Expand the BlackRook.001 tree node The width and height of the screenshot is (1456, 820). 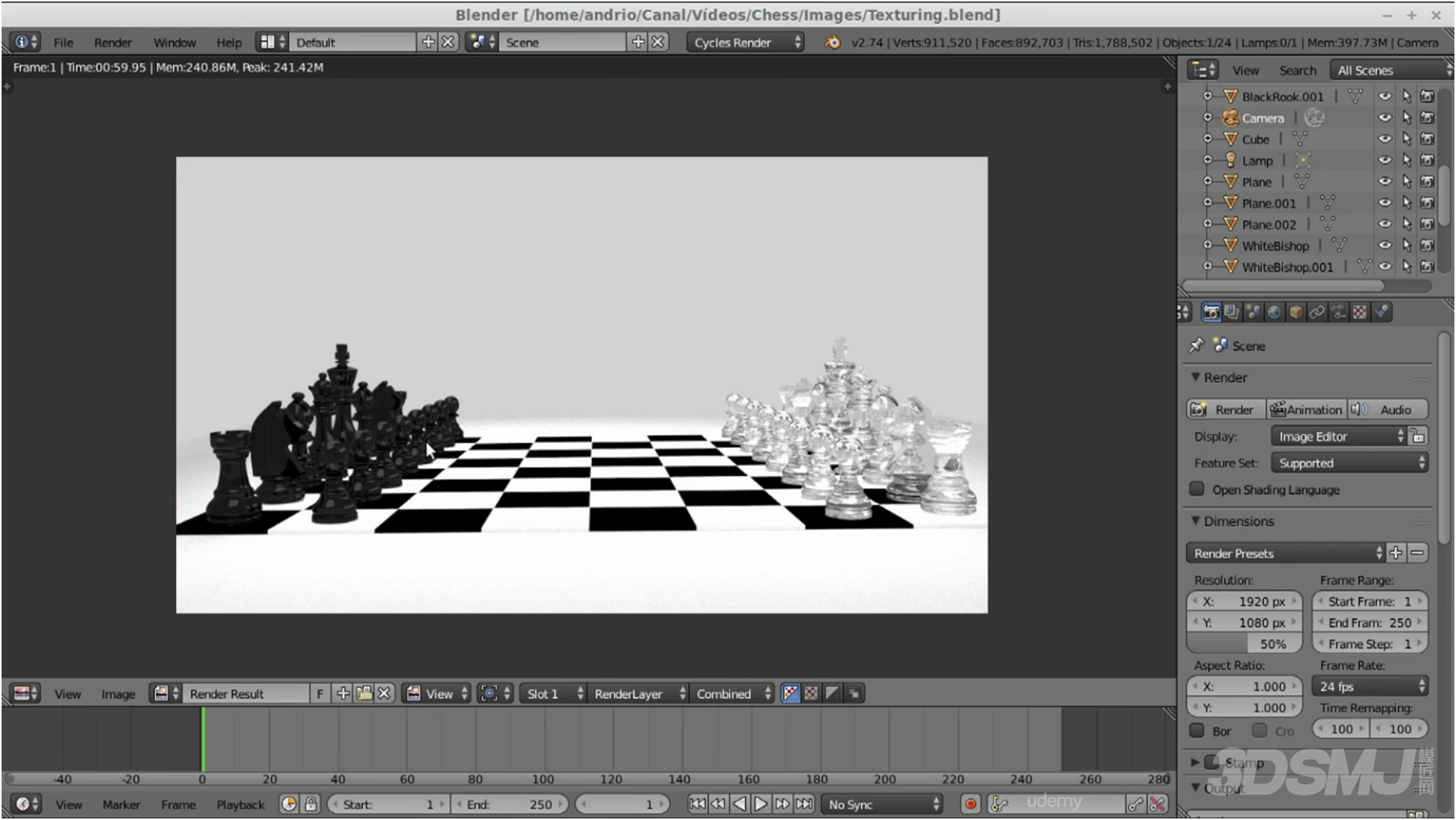coord(1208,96)
